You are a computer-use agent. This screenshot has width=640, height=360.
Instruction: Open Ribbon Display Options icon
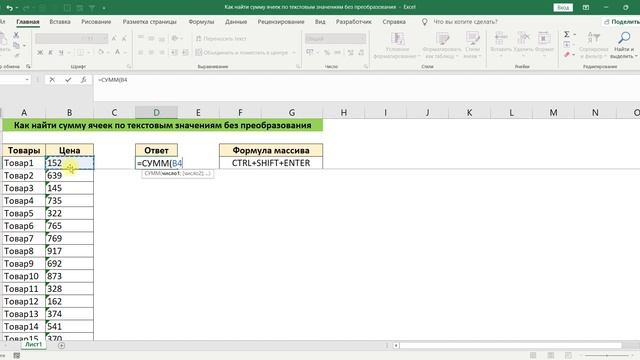[586, 7]
